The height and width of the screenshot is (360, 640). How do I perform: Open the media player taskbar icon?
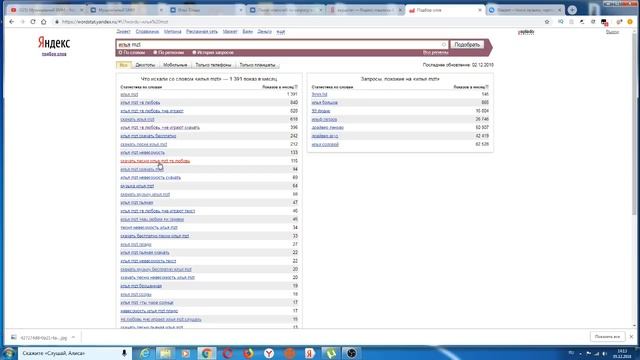click(x=186, y=353)
